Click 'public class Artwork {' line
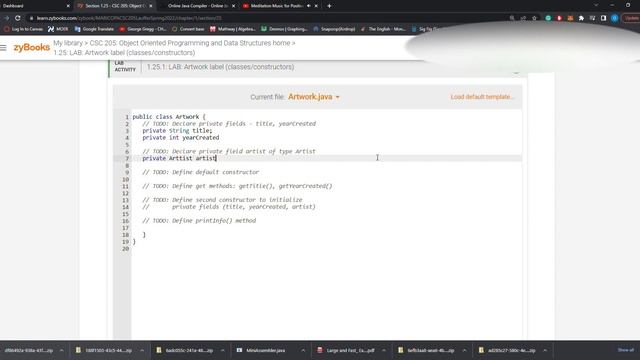640x360 pixels. [x=169, y=117]
